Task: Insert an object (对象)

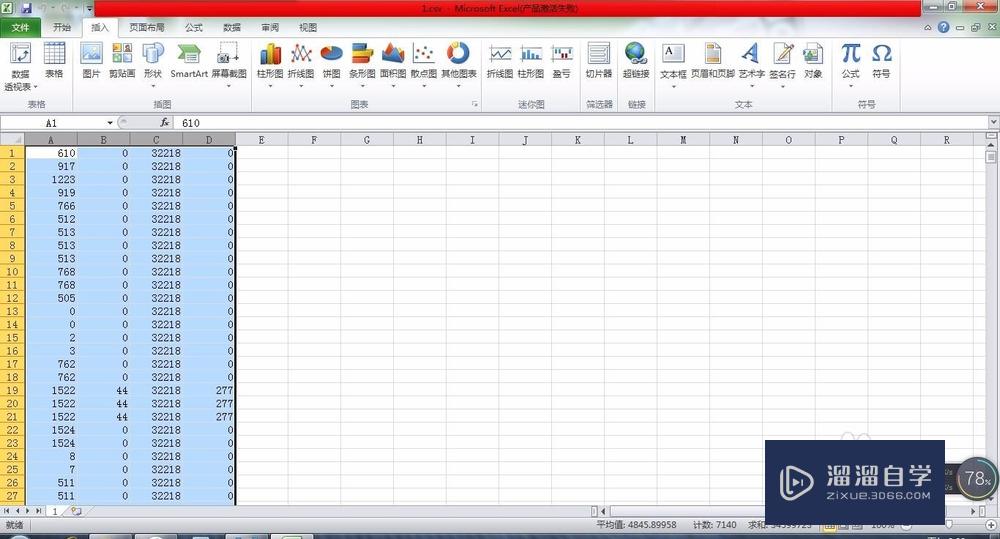Action: [x=812, y=61]
